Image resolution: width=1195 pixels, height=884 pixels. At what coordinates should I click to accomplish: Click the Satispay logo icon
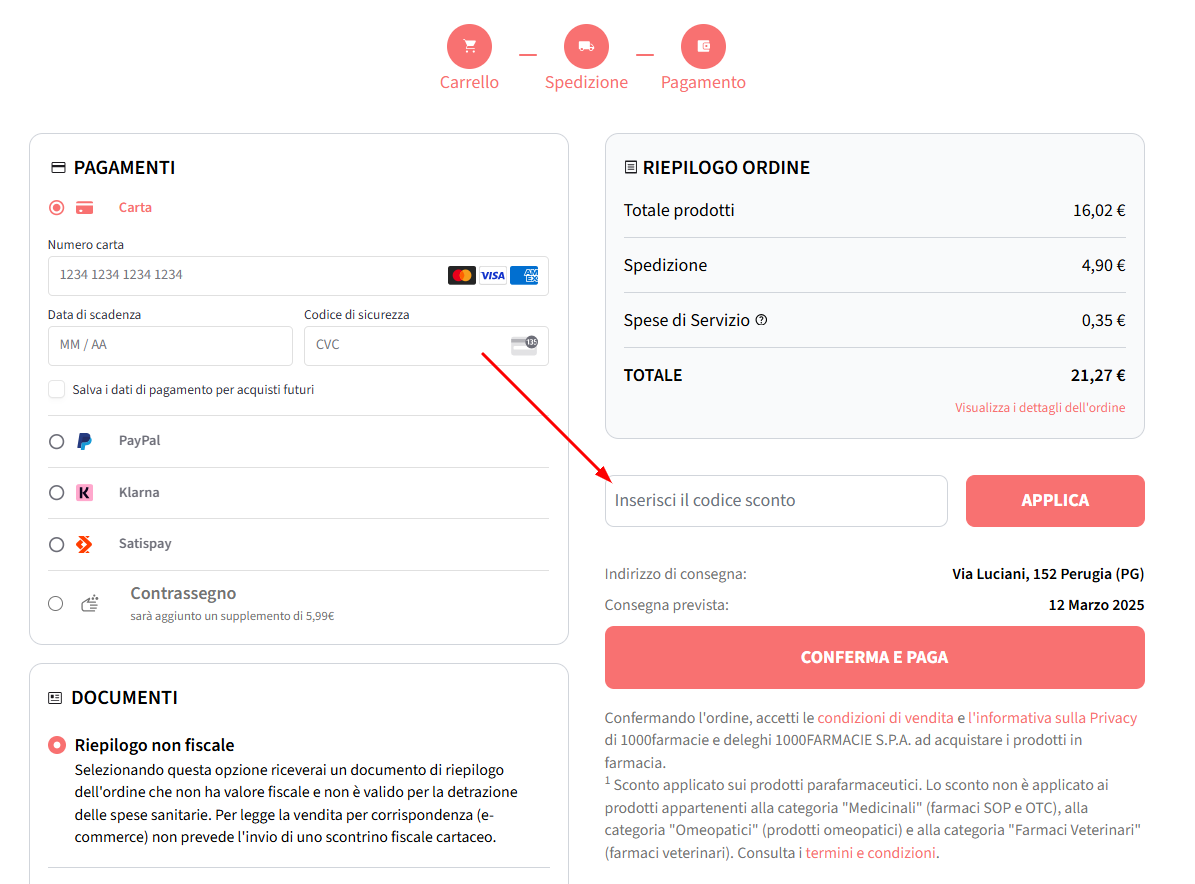point(85,544)
